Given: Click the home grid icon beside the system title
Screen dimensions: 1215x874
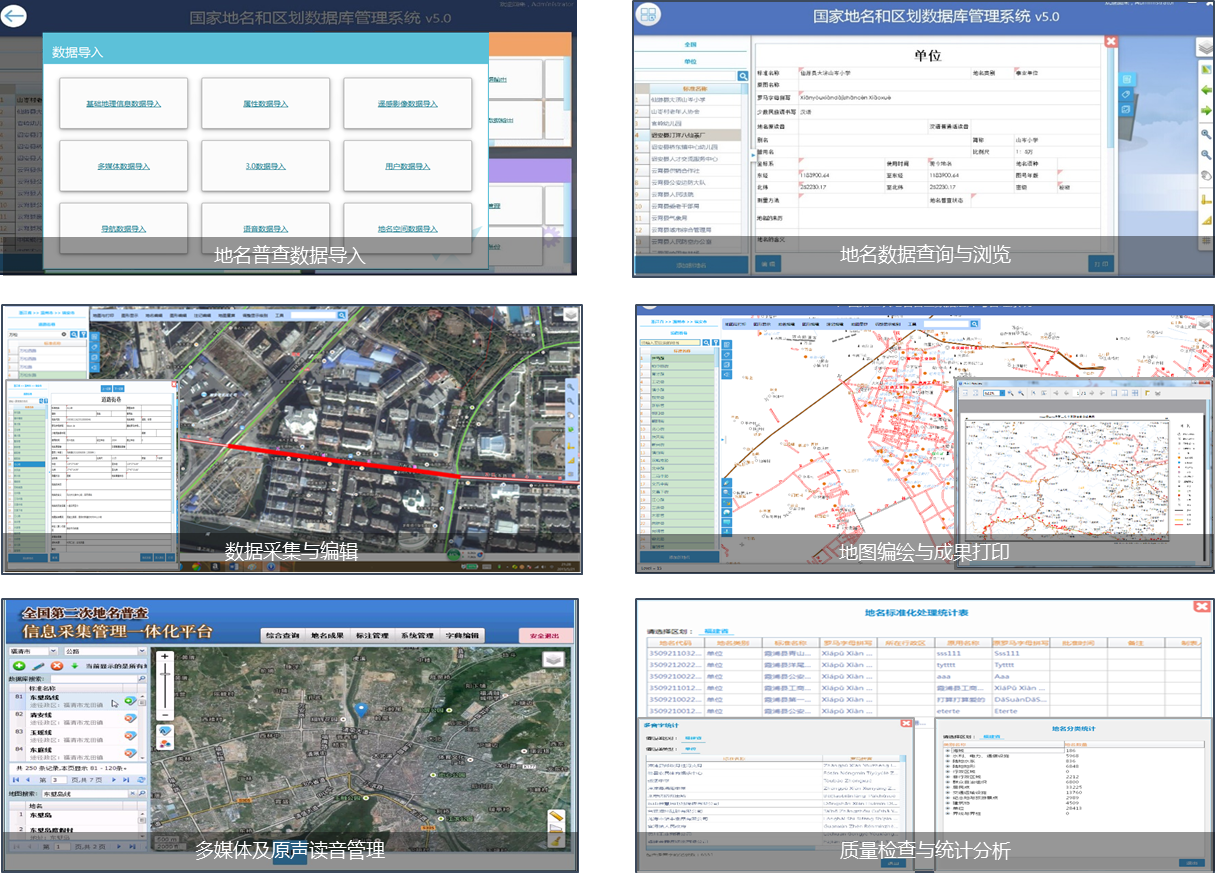Looking at the screenshot, I should click(650, 15).
